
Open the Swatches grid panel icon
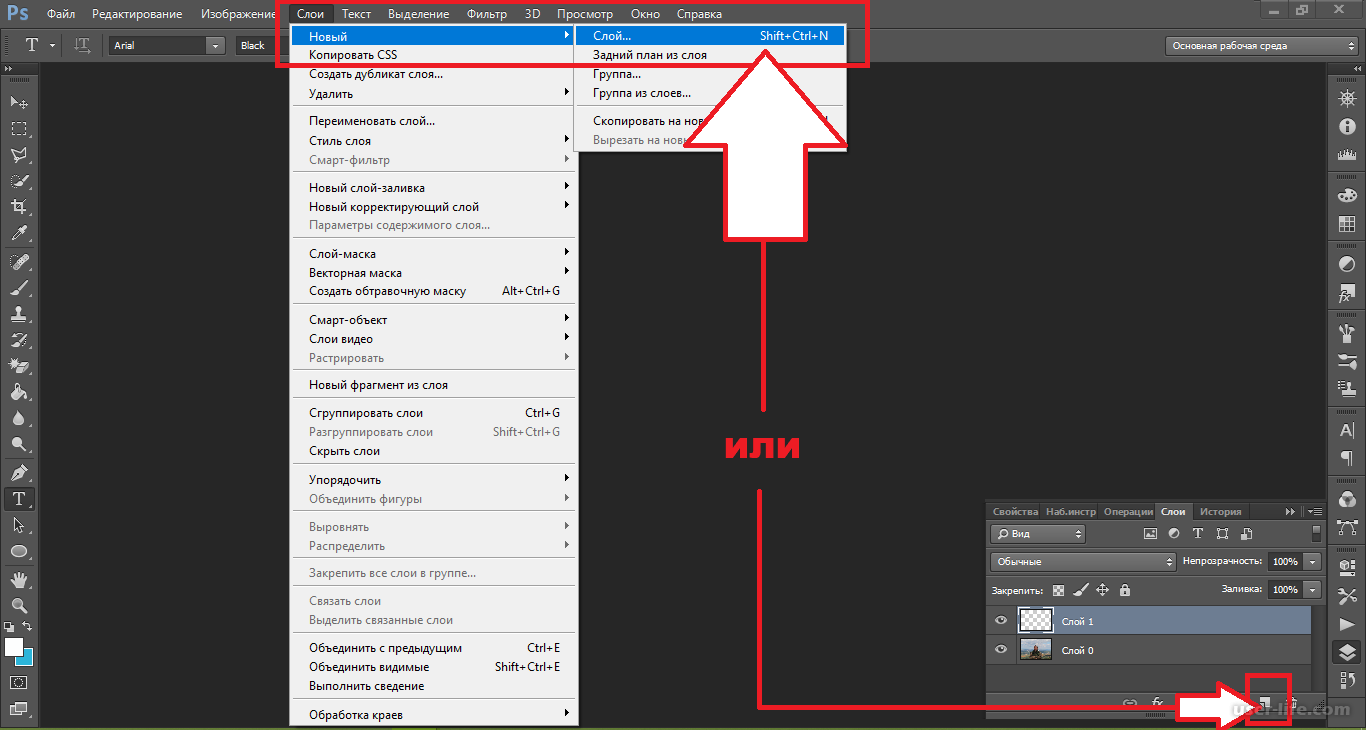(1346, 224)
